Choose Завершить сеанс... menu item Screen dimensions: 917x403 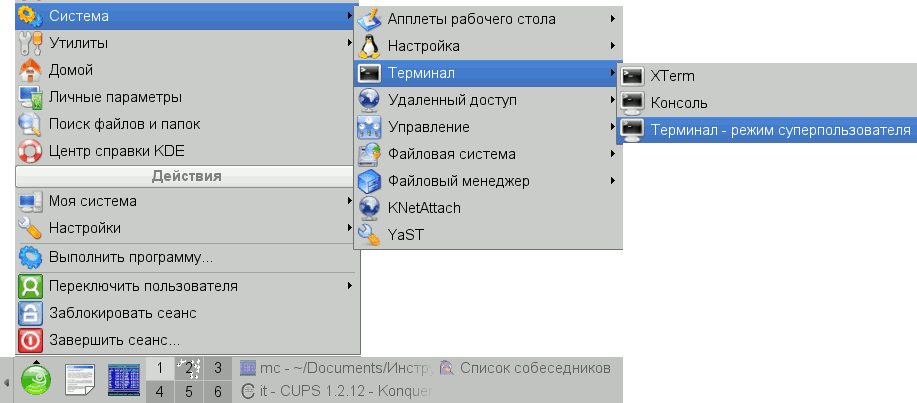186,340
